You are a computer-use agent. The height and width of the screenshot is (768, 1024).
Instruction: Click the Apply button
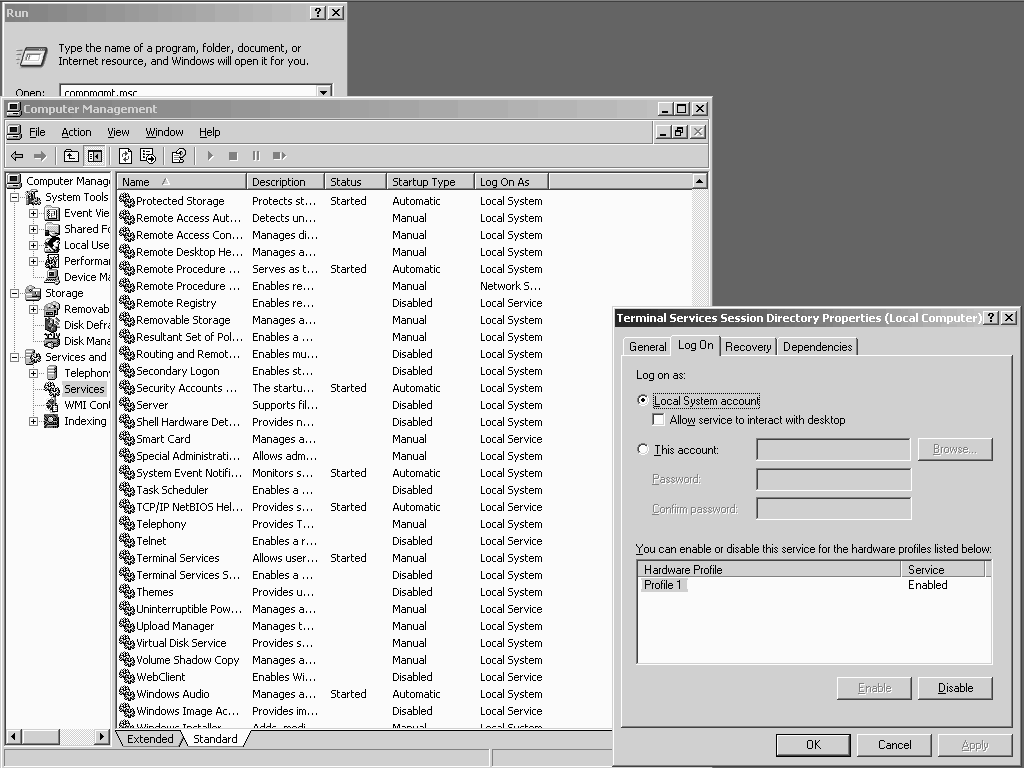click(x=975, y=744)
